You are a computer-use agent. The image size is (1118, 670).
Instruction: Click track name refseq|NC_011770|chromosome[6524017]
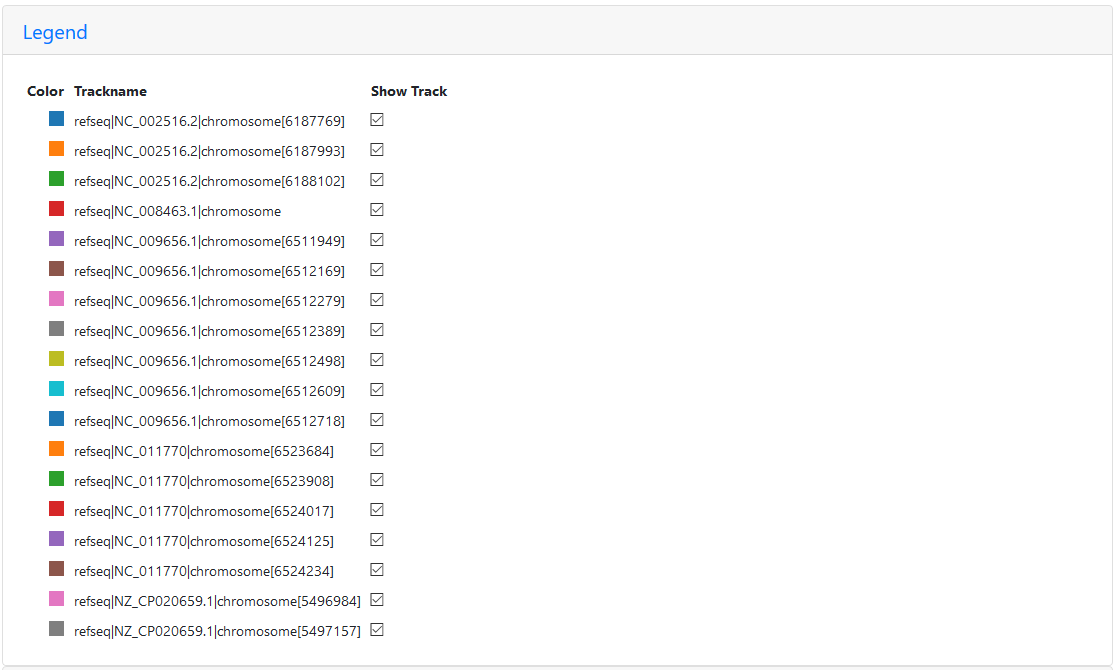click(x=204, y=510)
